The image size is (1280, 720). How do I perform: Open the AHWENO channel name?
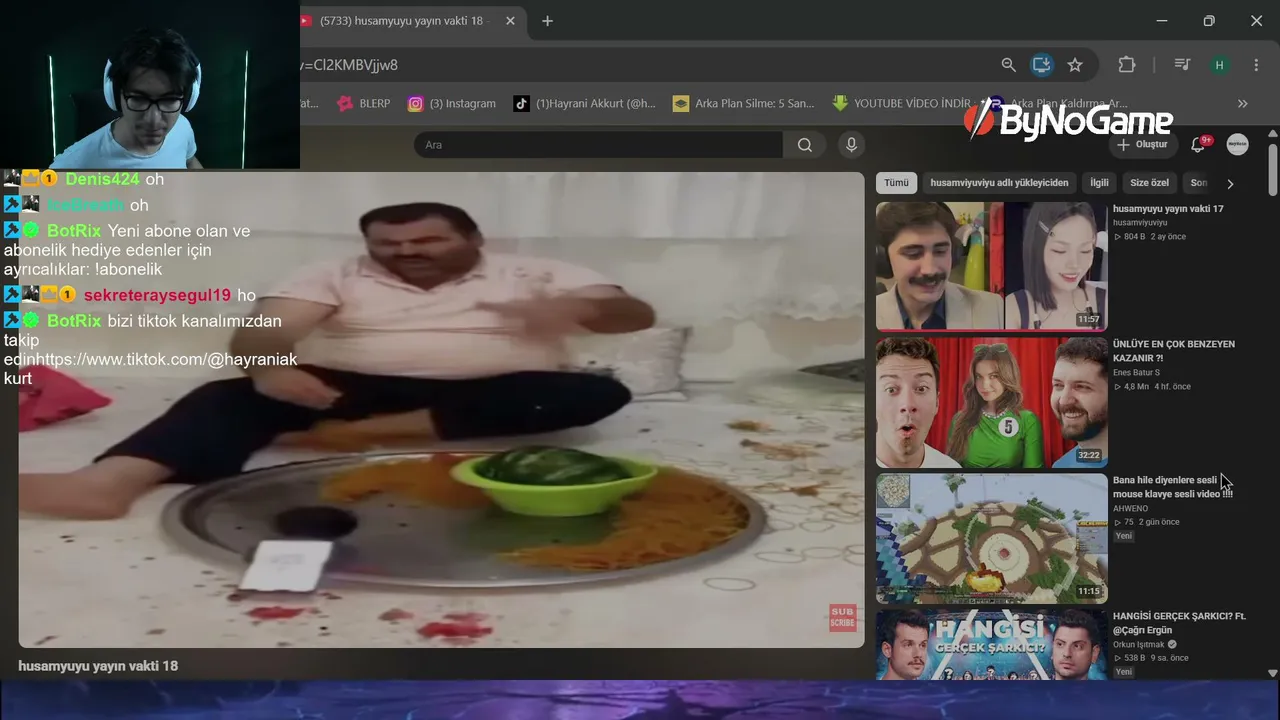tap(1130, 509)
